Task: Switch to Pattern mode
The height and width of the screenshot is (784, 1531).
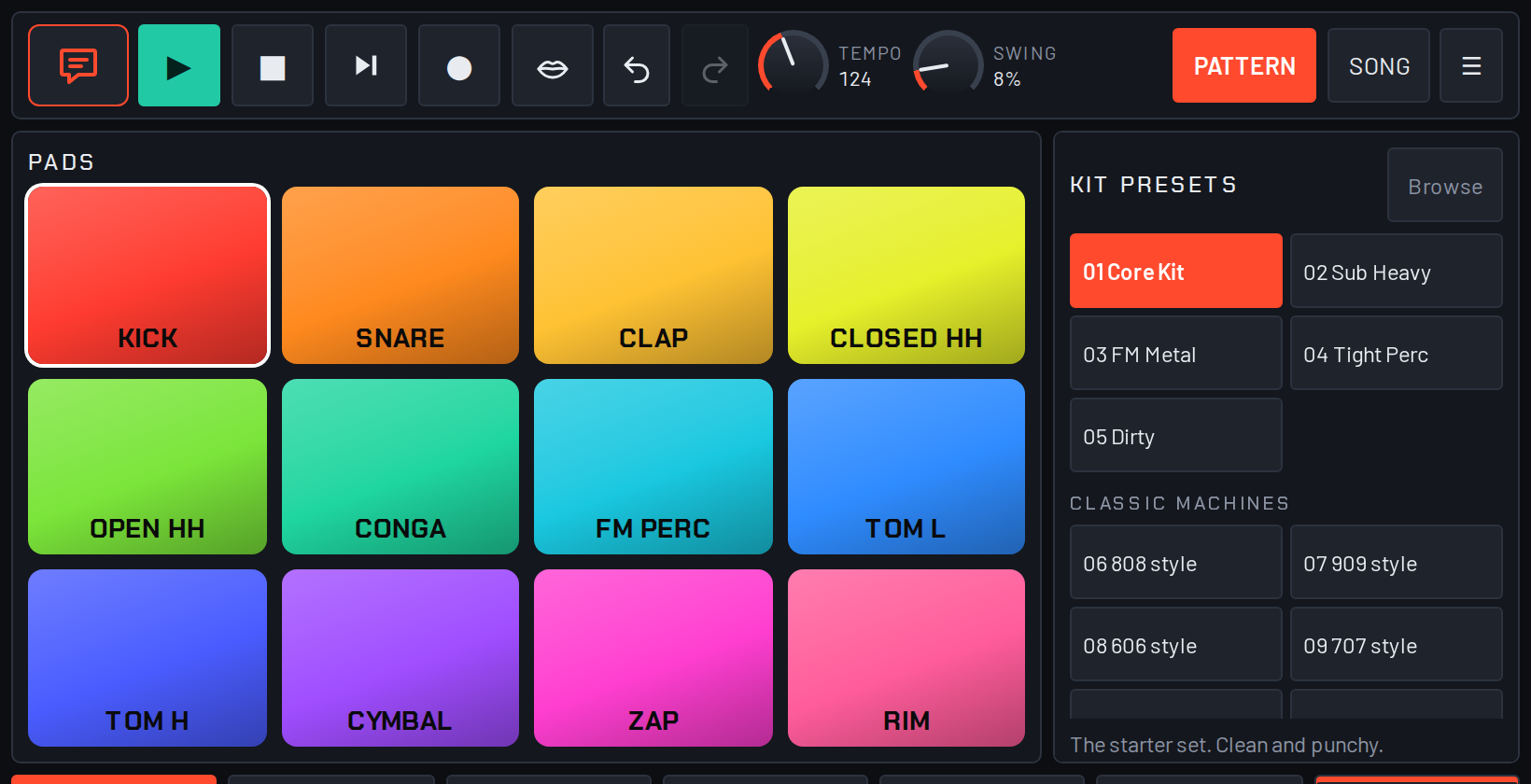Action: [x=1244, y=65]
